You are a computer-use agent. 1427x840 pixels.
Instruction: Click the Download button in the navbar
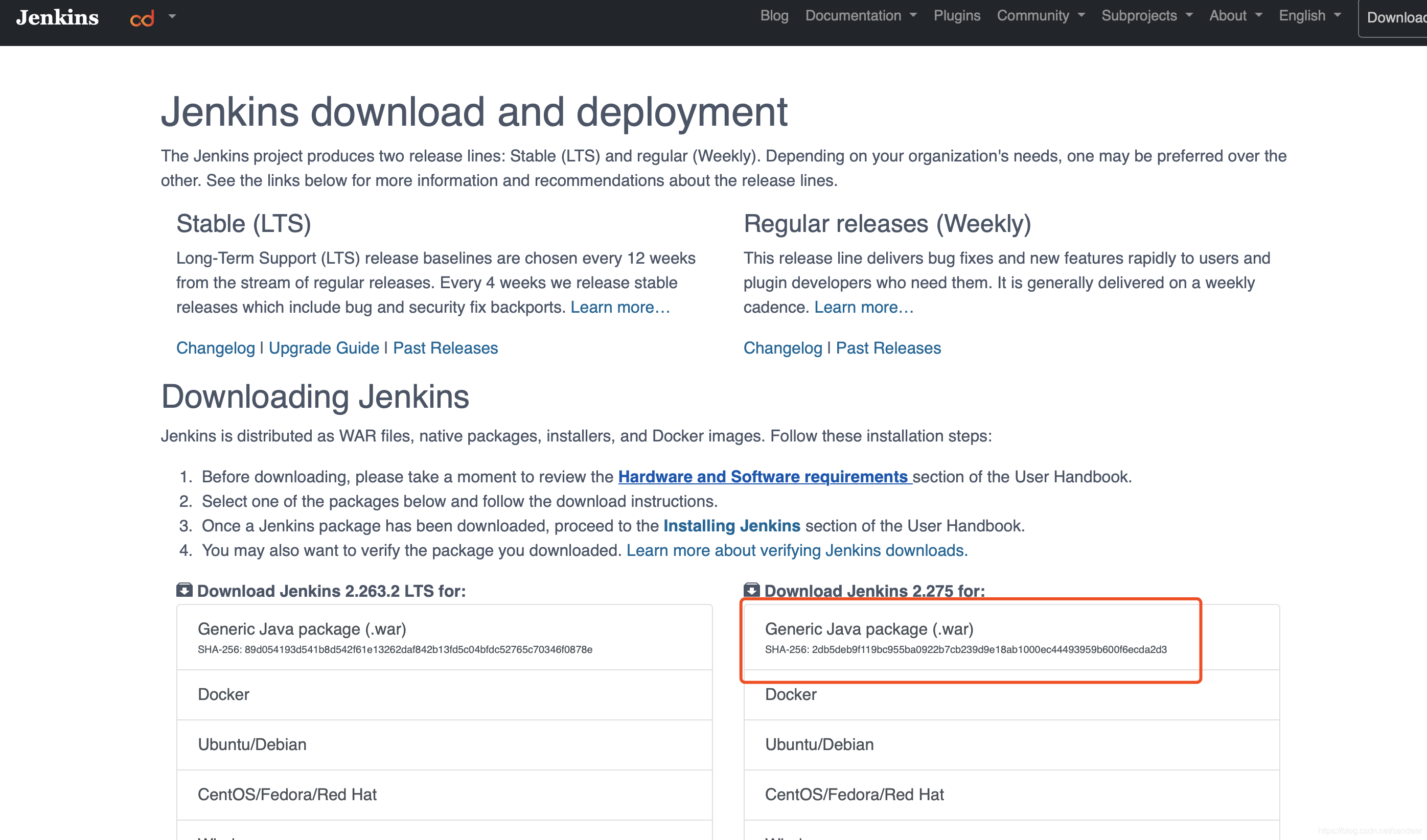1393,18
